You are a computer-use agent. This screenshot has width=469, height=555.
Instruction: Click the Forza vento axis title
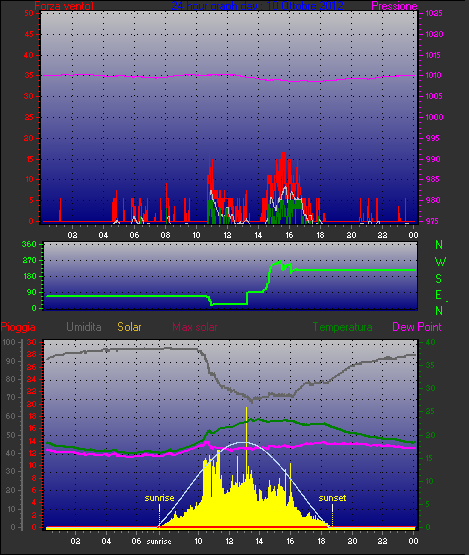tap(64, 6)
